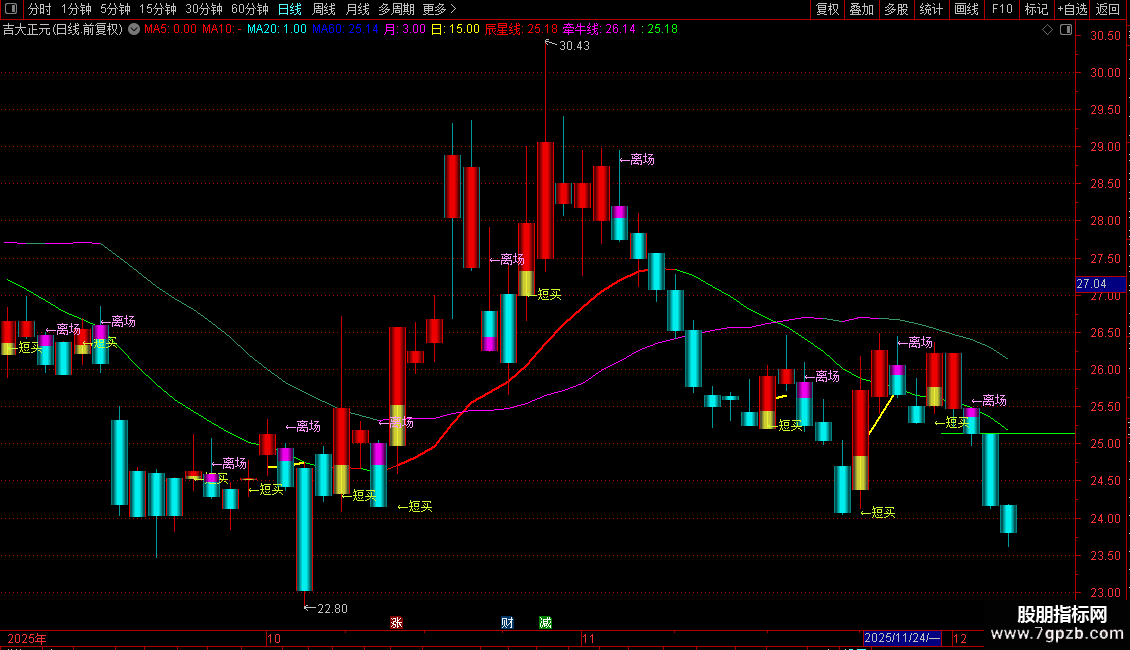Viewport: 1130px width, 650px height.
Task: Select the 60分钟 period
Action: coord(250,9)
